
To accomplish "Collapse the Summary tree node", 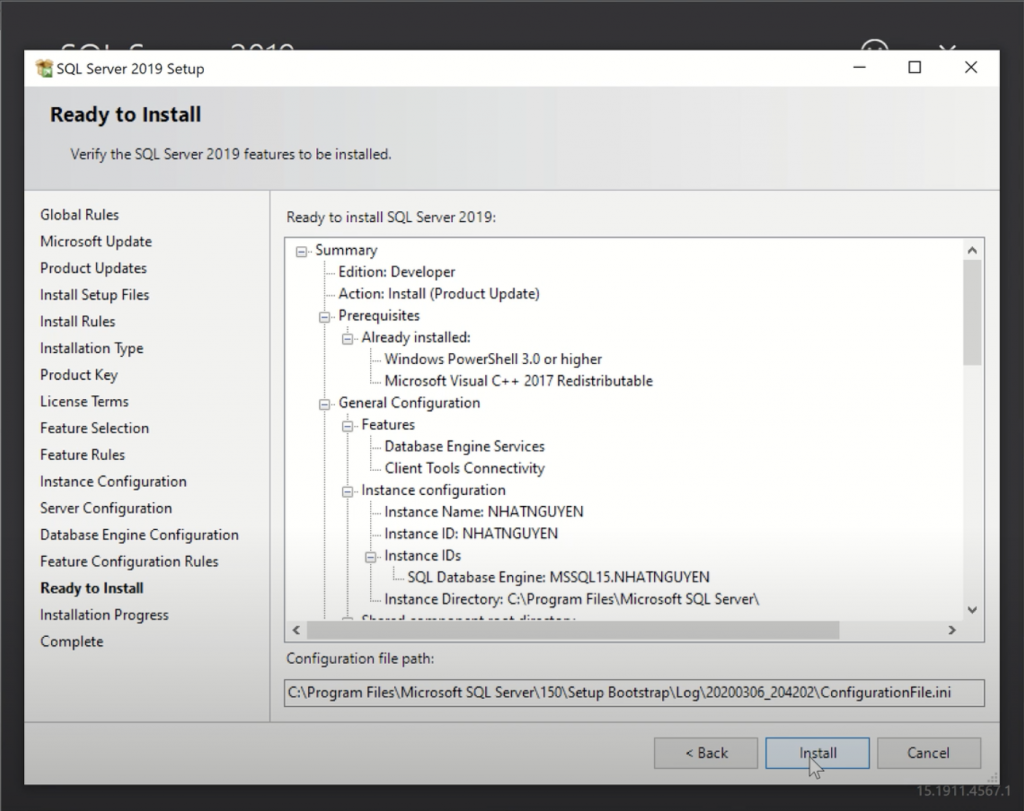I will click(301, 251).
